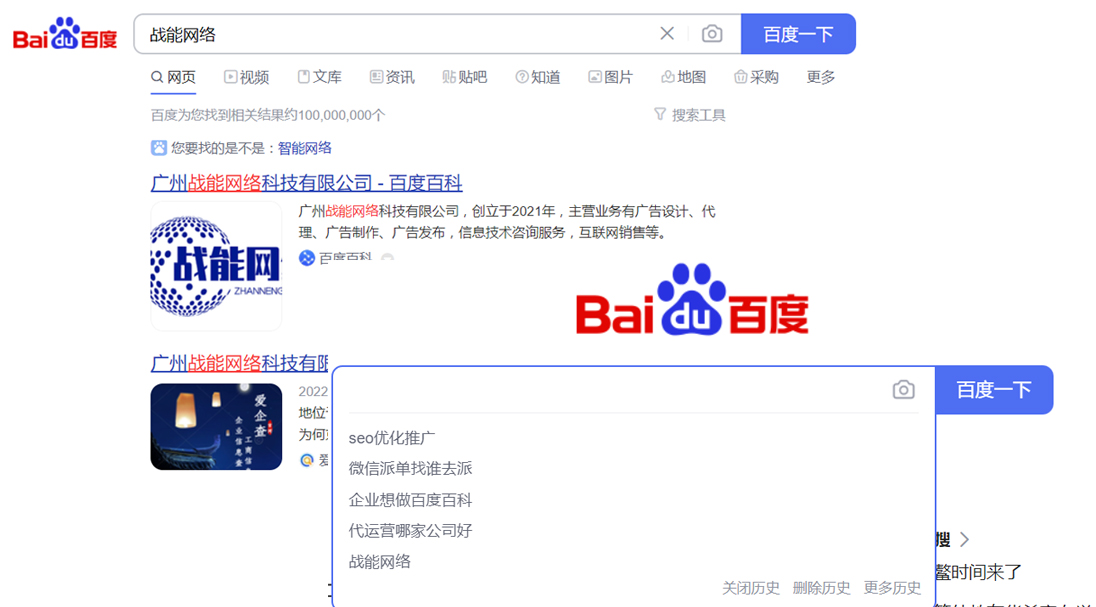The width and height of the screenshot is (1096, 607).
Task: Switch to the 视频 tab
Action: tap(246, 77)
